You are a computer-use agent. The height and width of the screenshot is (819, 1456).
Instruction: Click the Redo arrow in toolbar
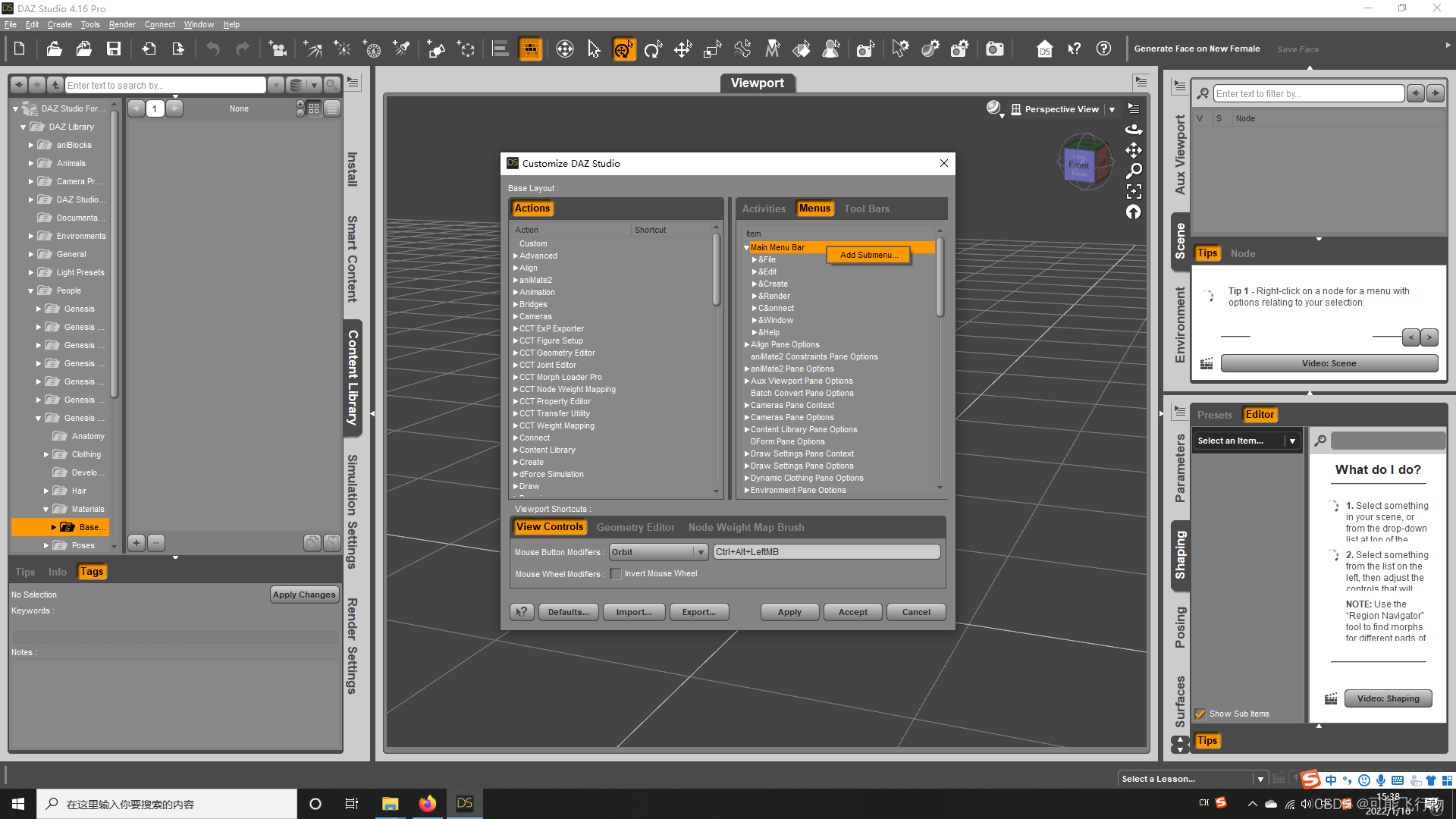click(x=243, y=49)
